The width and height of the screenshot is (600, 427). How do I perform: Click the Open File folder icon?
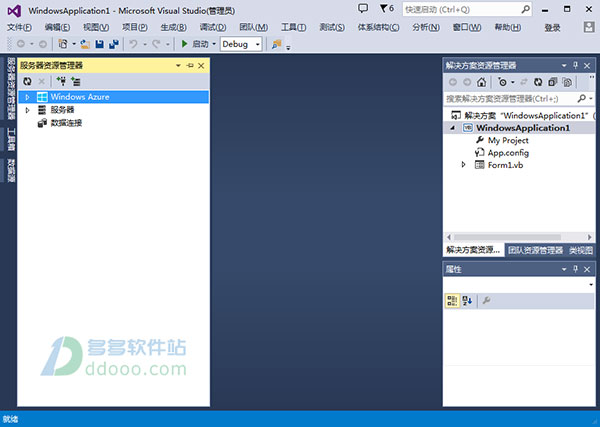(x=85, y=44)
